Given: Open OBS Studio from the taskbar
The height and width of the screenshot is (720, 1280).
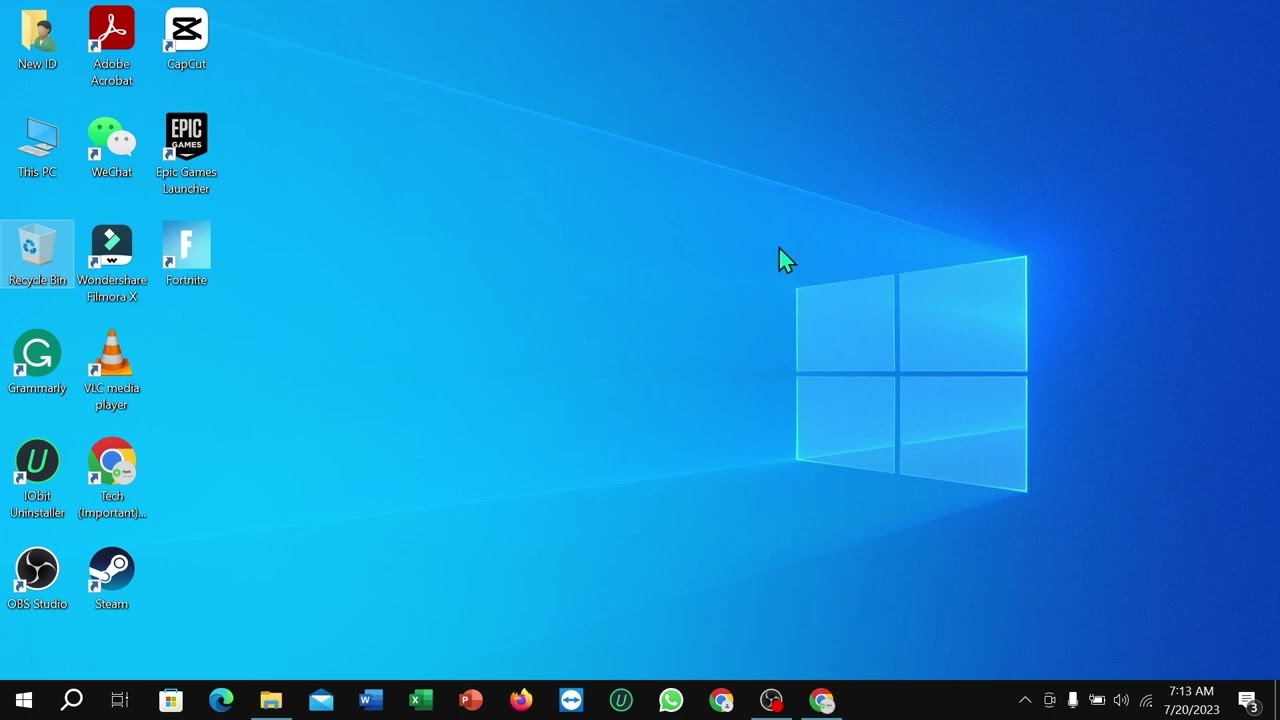Looking at the screenshot, I should 771,700.
